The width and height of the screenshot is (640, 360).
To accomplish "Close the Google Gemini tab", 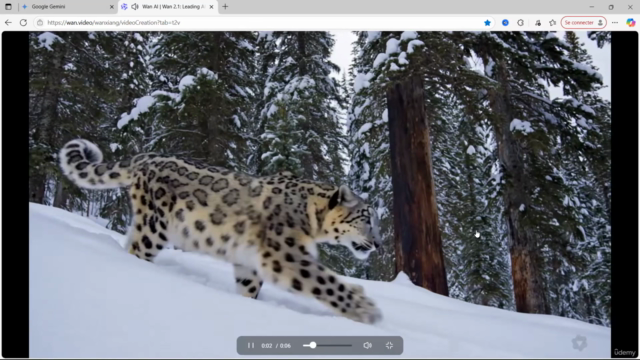I will 112,7.
